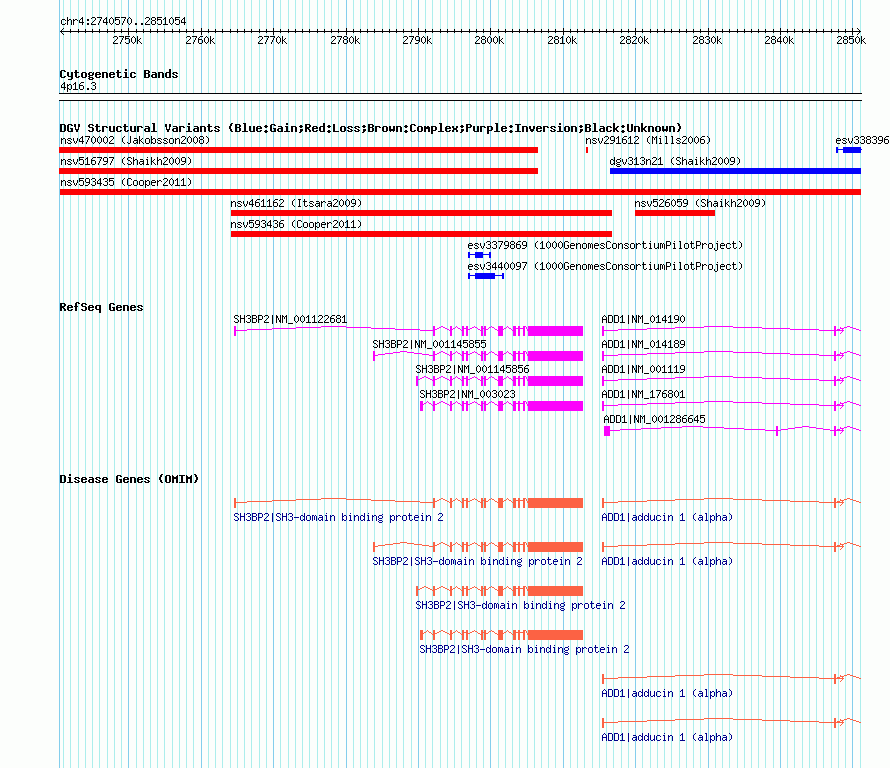
Task: Open the esv3440097 1000Genomes variant
Action: pyautogui.click(x=486, y=276)
